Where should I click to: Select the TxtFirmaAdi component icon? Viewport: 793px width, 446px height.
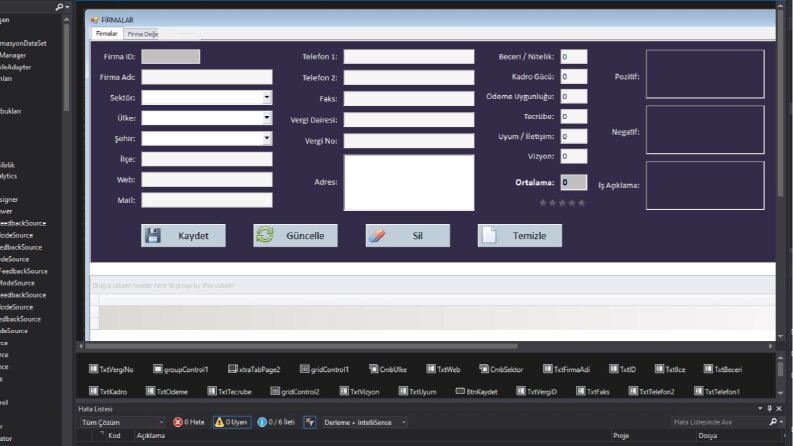click(548, 369)
